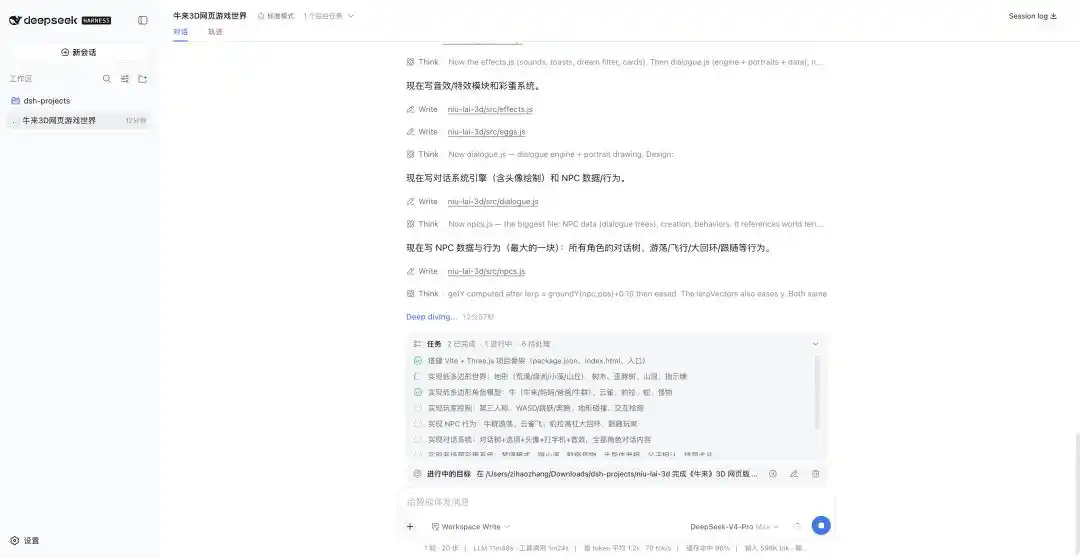Click the Write pencil icon for effects.js
The height and width of the screenshot is (558, 1080).
point(411,110)
